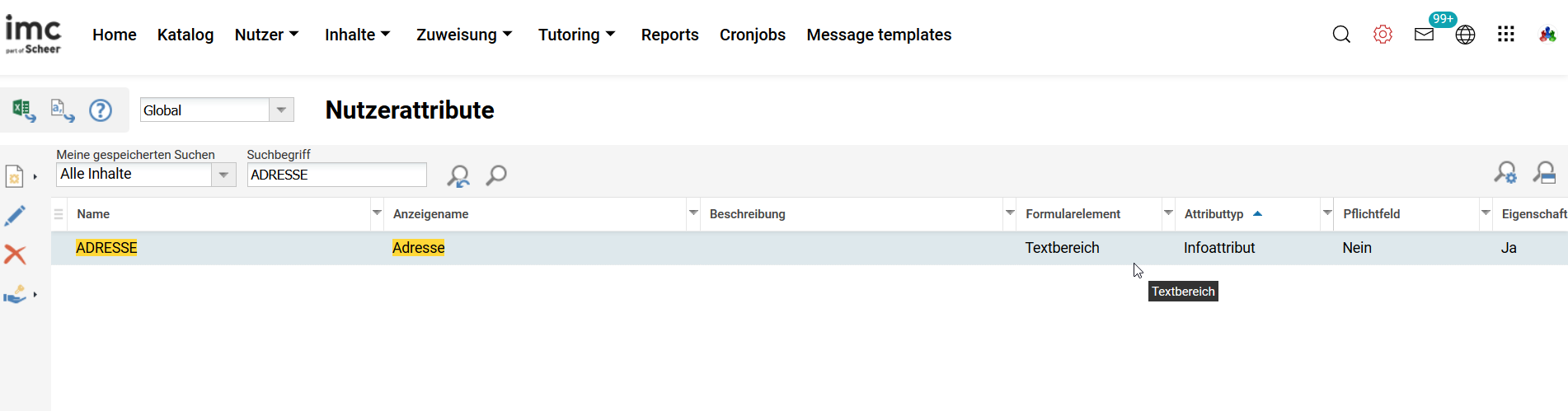Click the Excel export icon

tap(23, 110)
